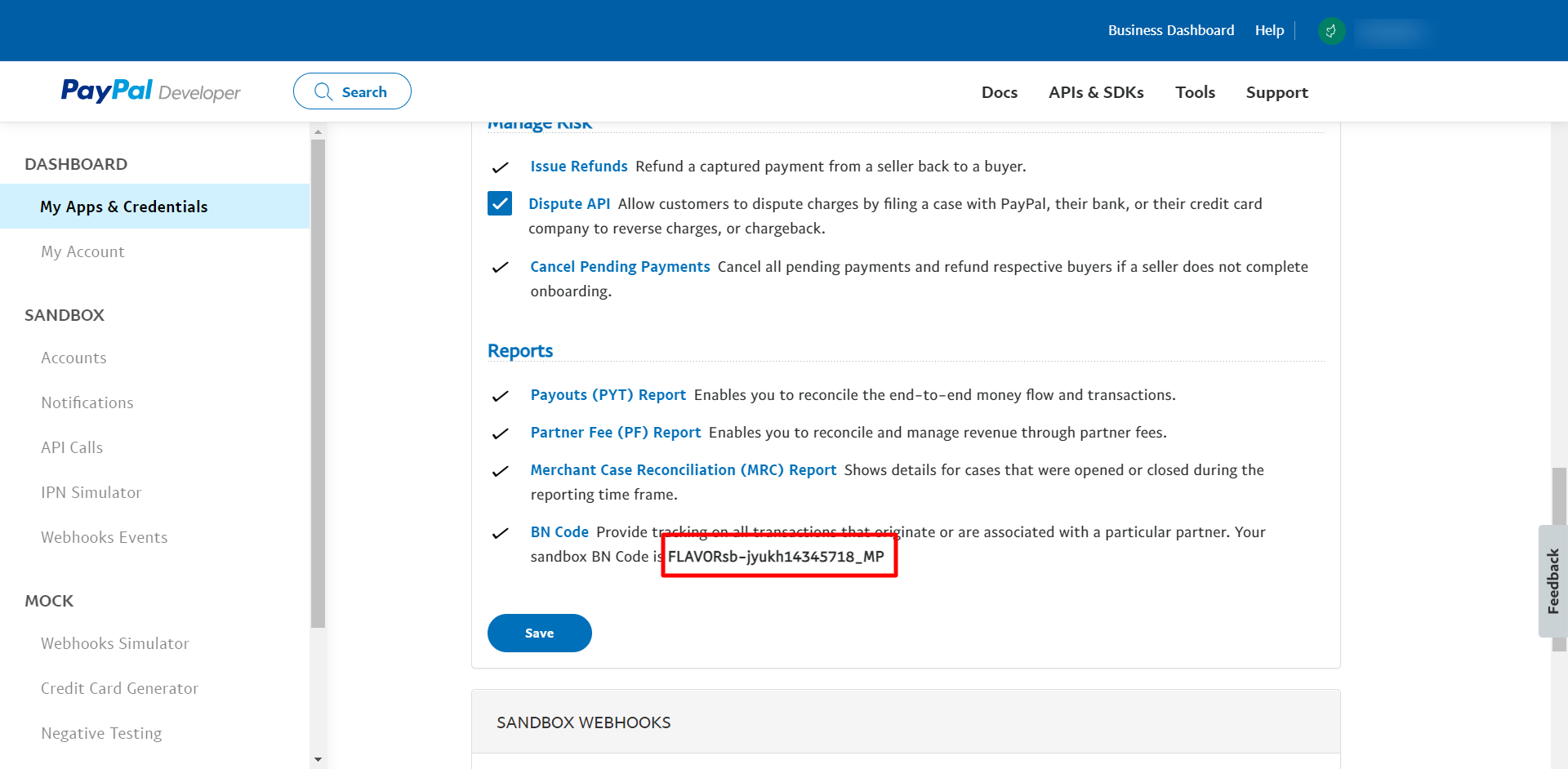Screen dimensions: 1568x769
Task: Open the Feedback panel on the right edge
Action: point(1551,581)
